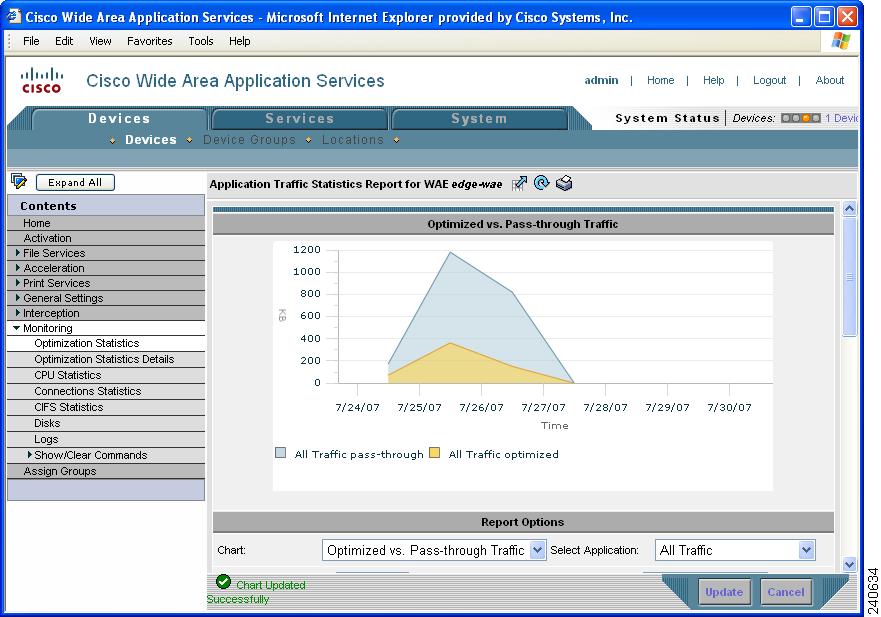The image size is (881, 617).
Task: Click the Home link in the top header
Action: (x=660, y=80)
